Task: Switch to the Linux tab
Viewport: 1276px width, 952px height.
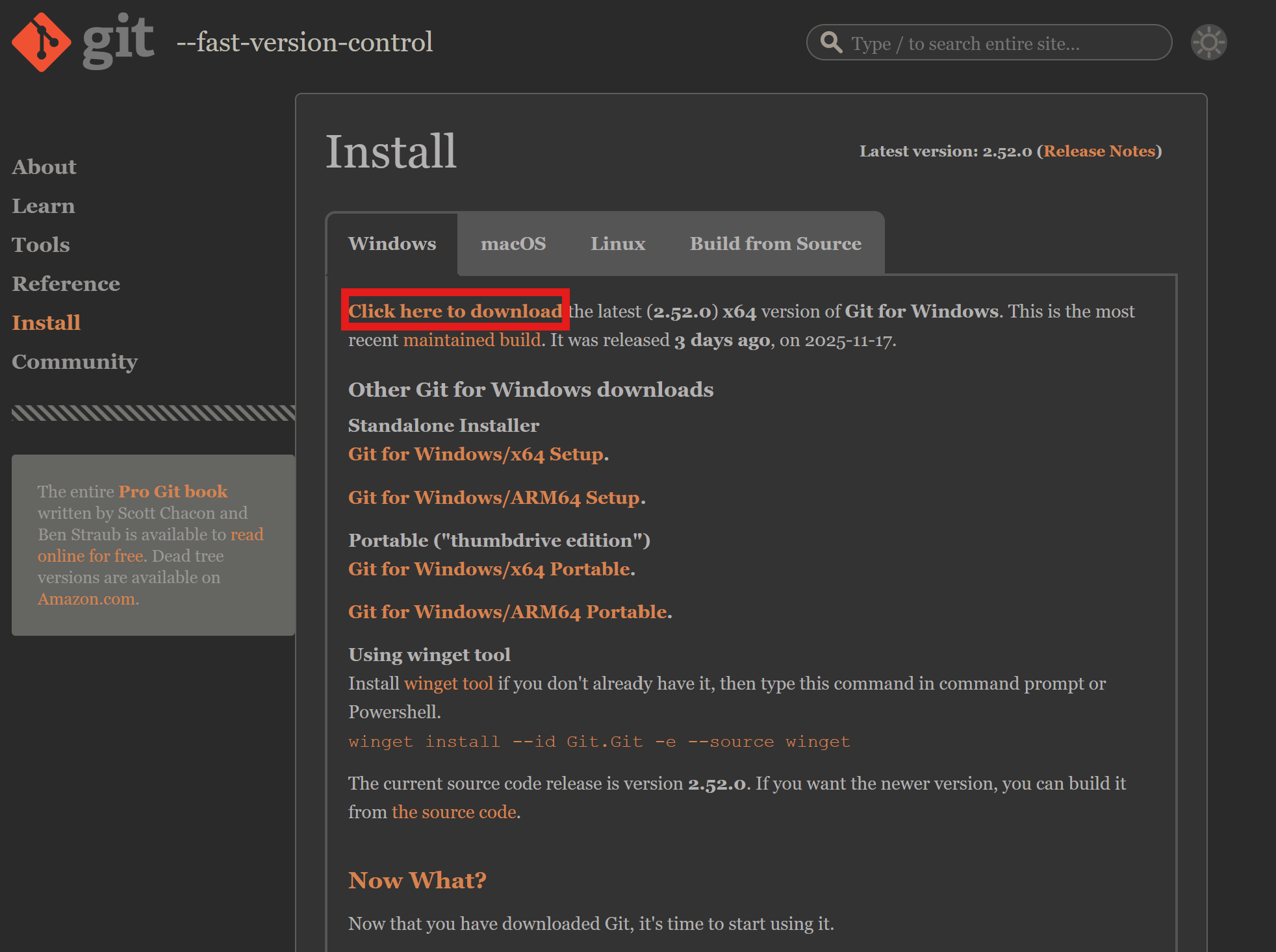Action: (x=618, y=244)
